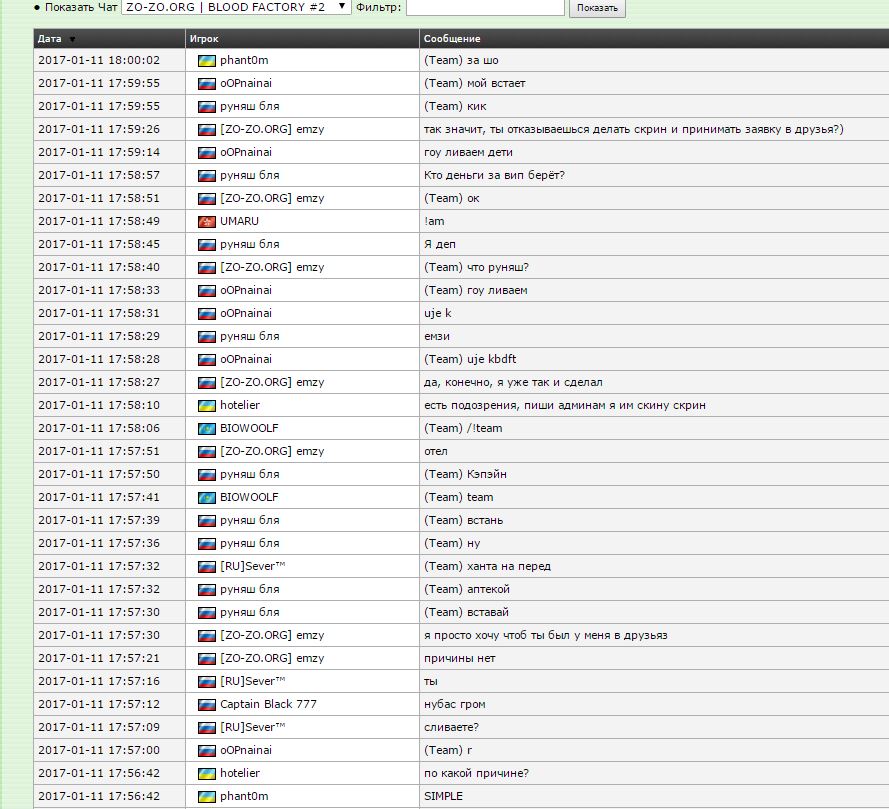Click the message 'Кто деньги за вип берёт?'
Image resolution: width=889 pixels, height=809 pixels.
pyautogui.click(x=482, y=175)
